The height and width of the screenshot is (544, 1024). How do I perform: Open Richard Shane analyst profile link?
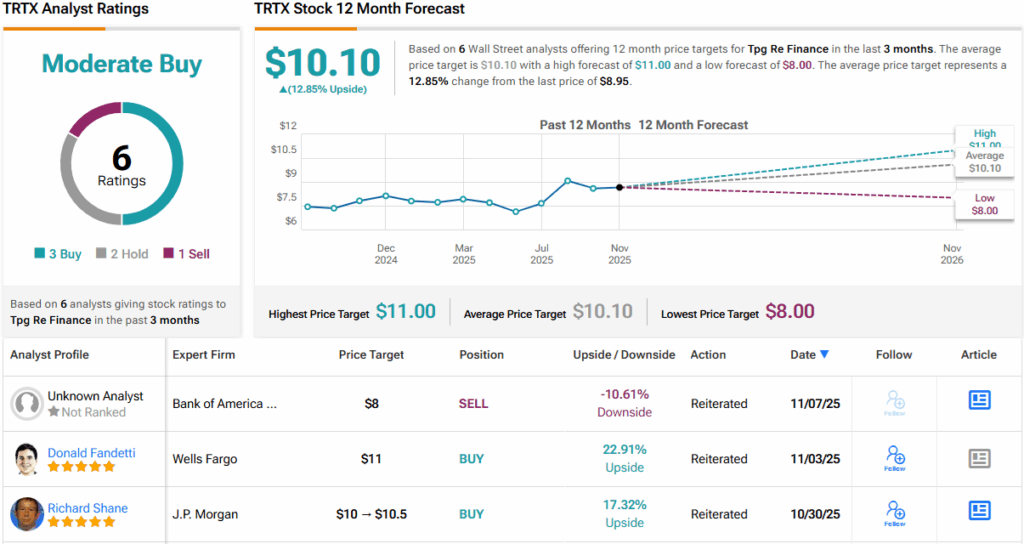[x=88, y=508]
